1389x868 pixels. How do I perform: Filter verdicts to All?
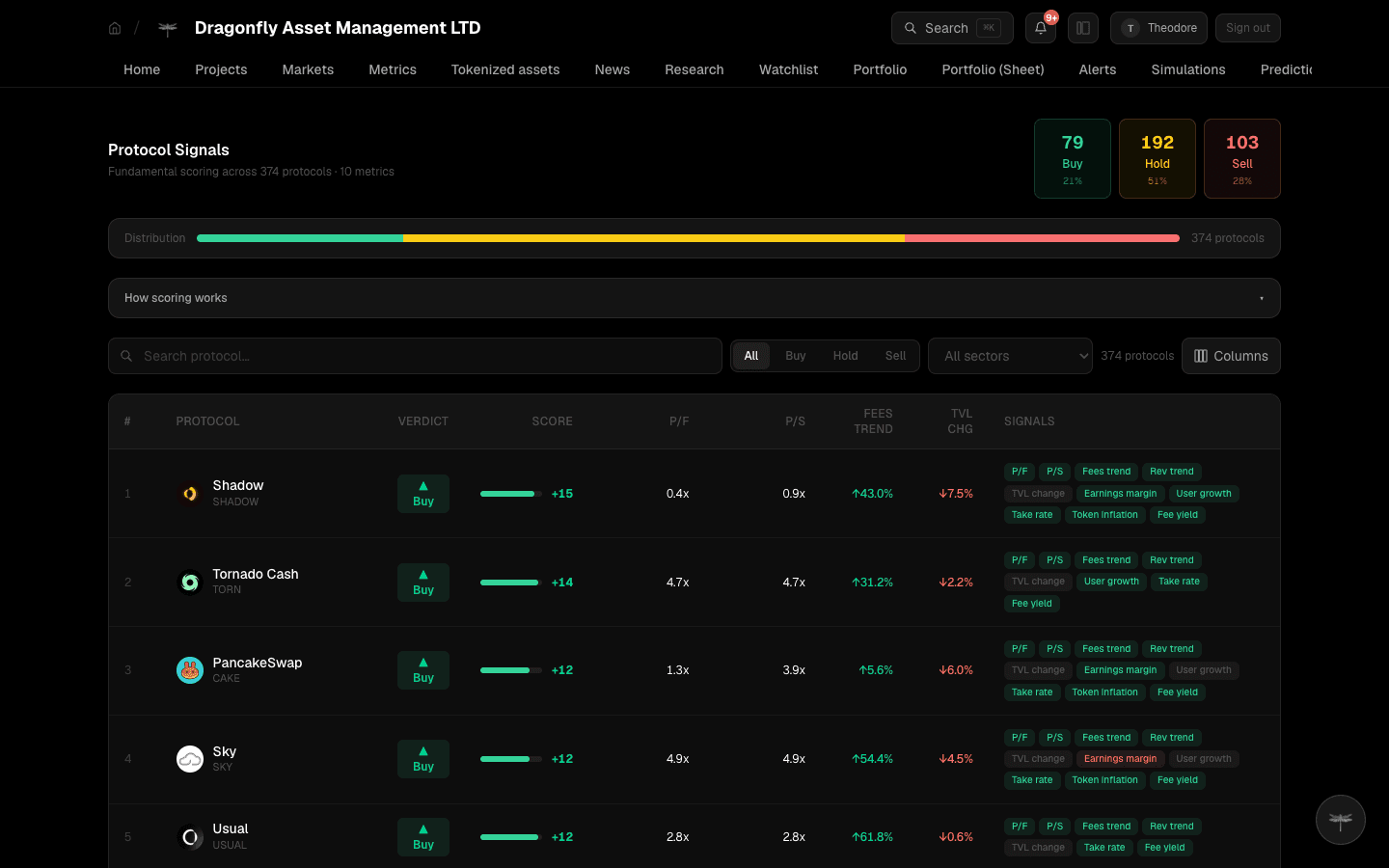(751, 356)
